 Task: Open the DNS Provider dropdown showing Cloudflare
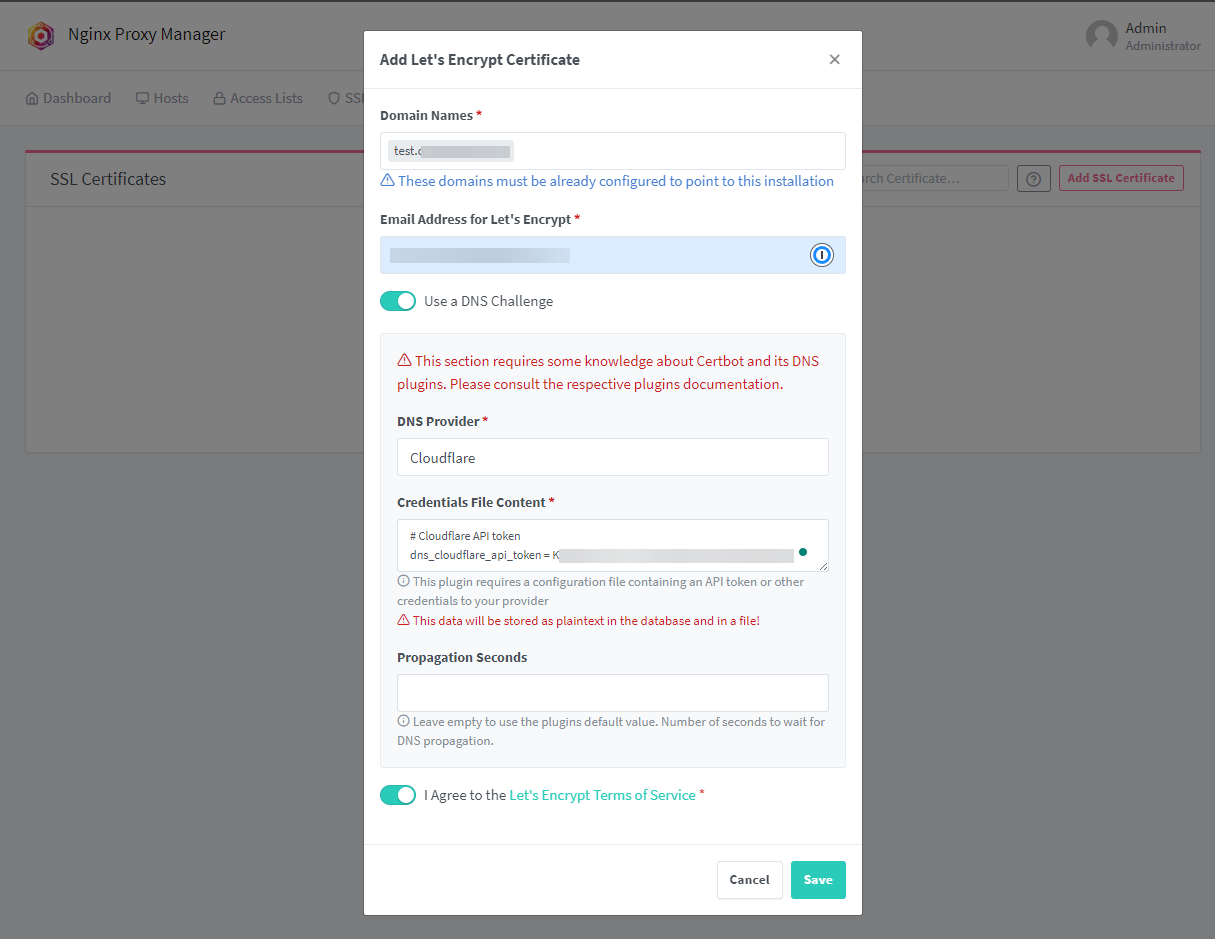(612, 457)
